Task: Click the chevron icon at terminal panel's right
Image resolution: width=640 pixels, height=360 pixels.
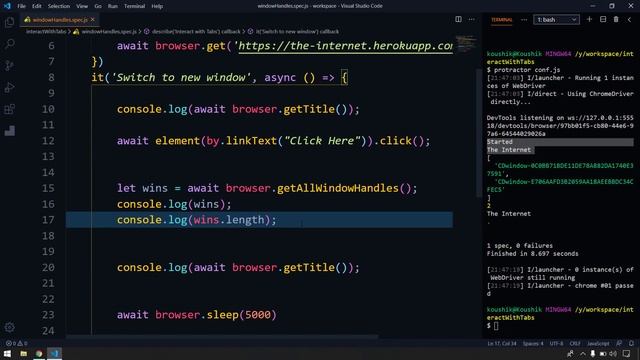Action: (x=629, y=19)
